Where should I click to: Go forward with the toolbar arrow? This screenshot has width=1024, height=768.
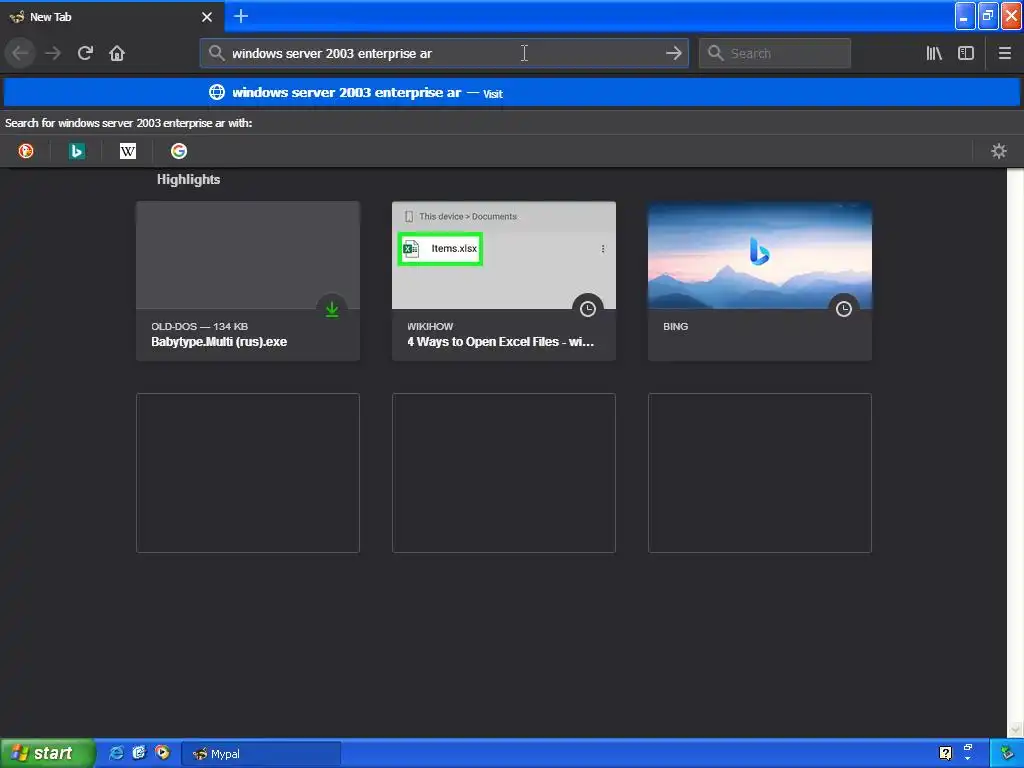click(53, 54)
